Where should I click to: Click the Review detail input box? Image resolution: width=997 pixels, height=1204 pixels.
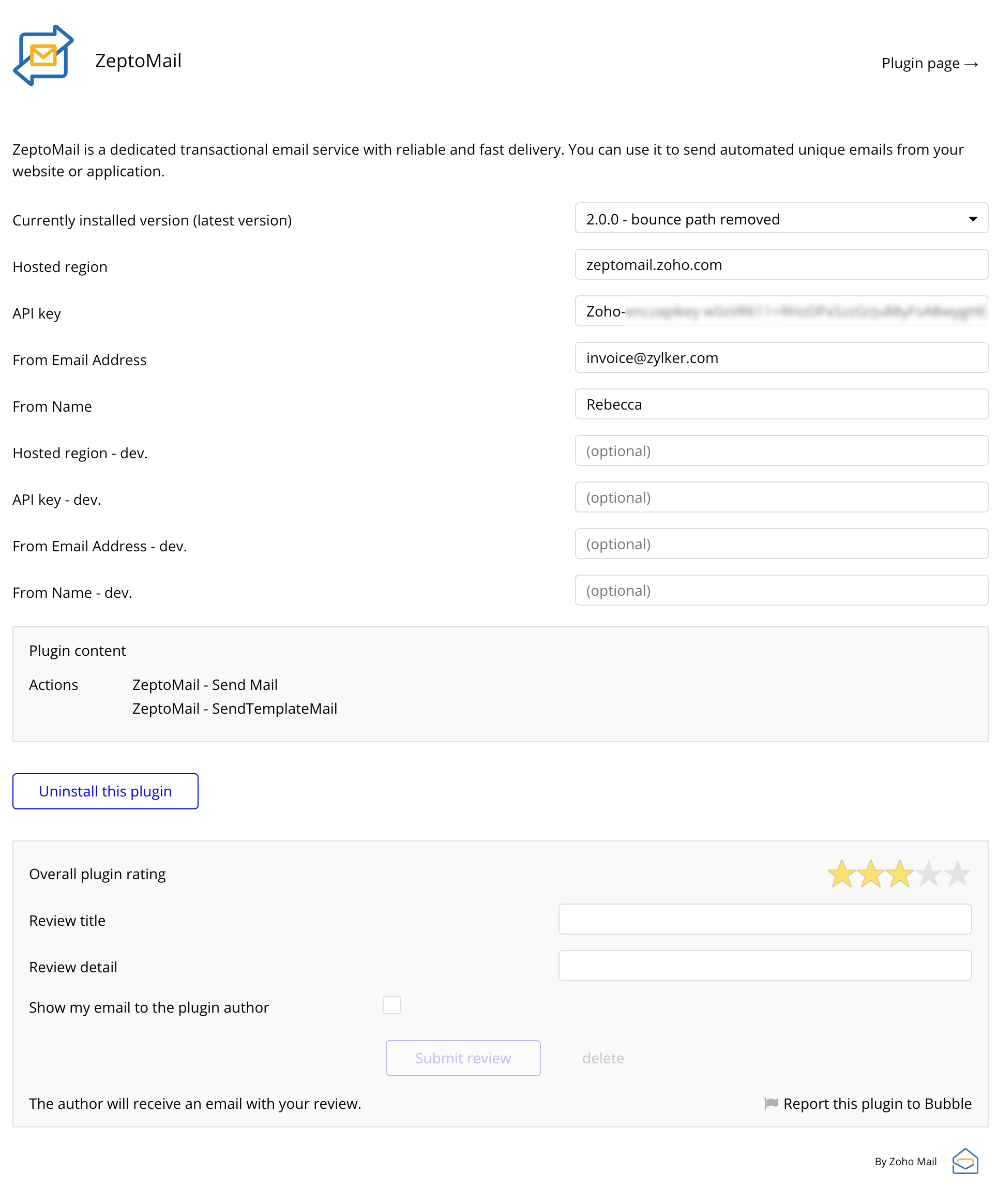click(764, 966)
